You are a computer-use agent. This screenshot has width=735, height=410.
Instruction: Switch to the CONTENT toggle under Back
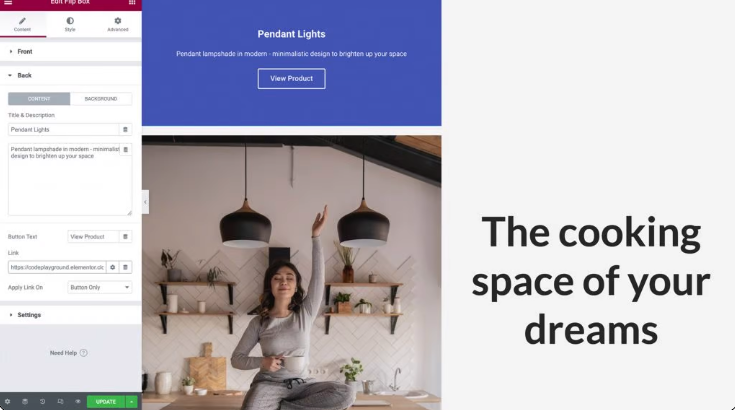39,99
